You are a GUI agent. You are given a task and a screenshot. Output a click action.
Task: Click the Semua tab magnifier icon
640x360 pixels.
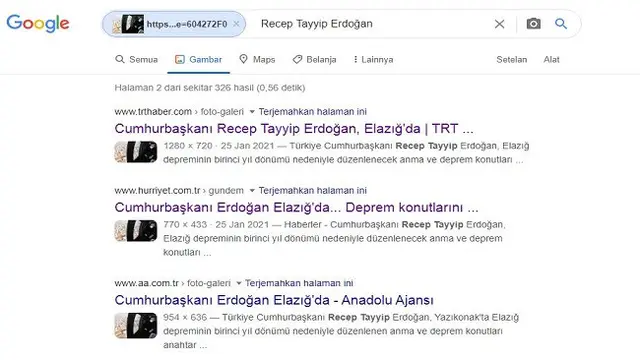tap(120, 59)
